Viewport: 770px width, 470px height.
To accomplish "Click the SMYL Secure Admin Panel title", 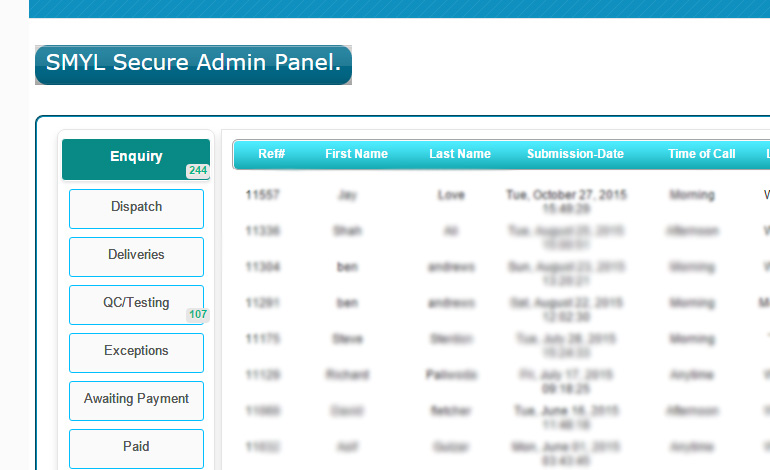I will 193,65.
